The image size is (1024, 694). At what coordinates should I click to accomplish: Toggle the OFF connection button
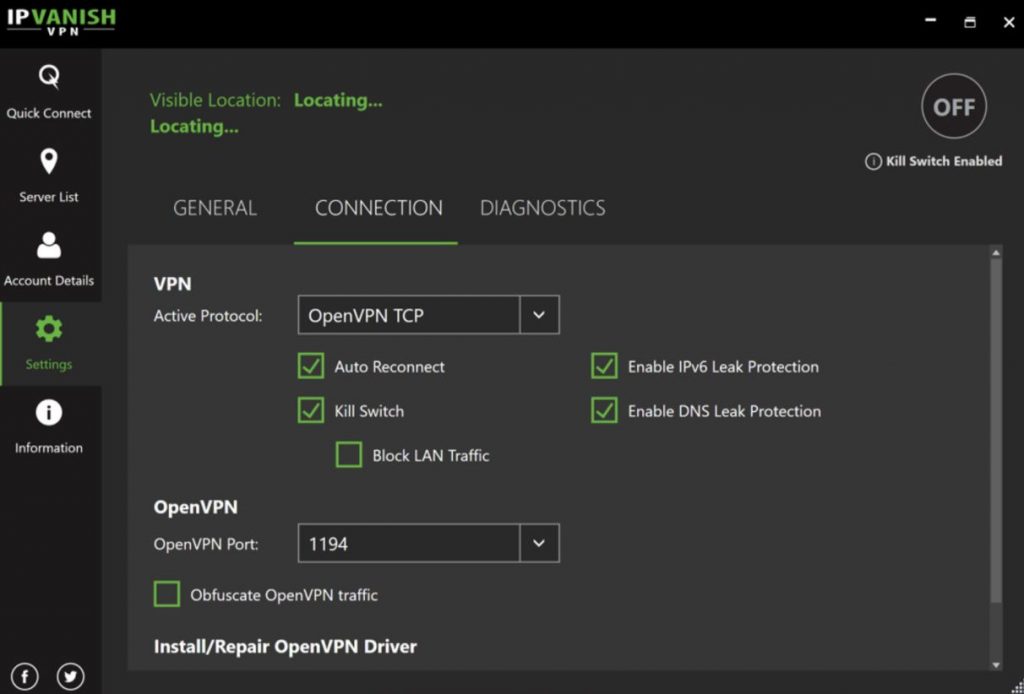(x=954, y=106)
